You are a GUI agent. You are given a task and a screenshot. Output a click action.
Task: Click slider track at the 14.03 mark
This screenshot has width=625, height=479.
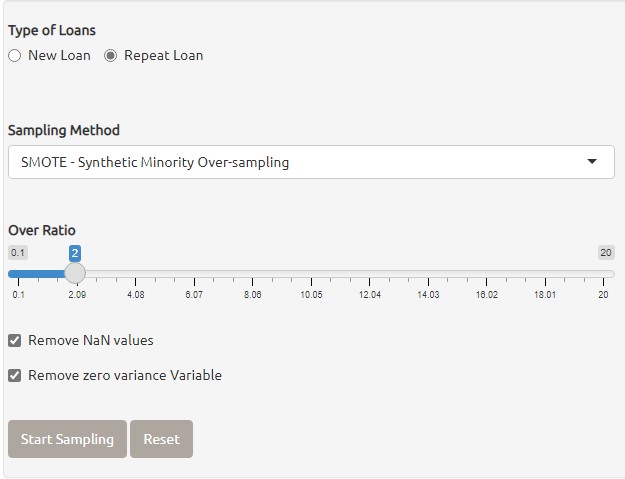[428, 273]
